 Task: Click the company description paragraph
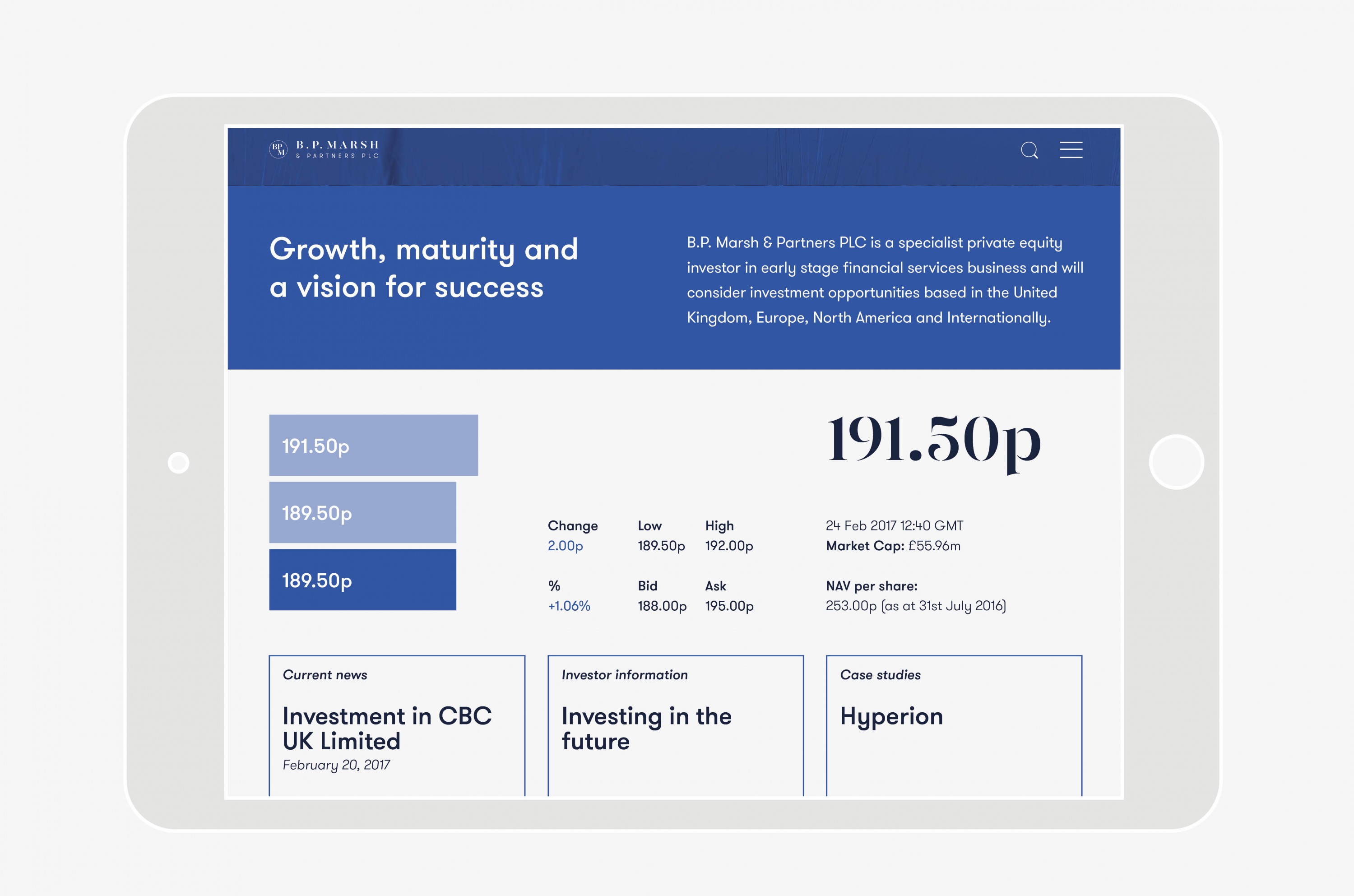pos(885,280)
